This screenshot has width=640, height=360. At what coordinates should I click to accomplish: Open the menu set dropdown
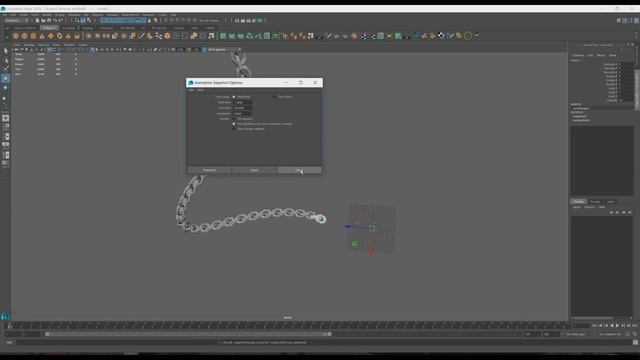point(17,20)
